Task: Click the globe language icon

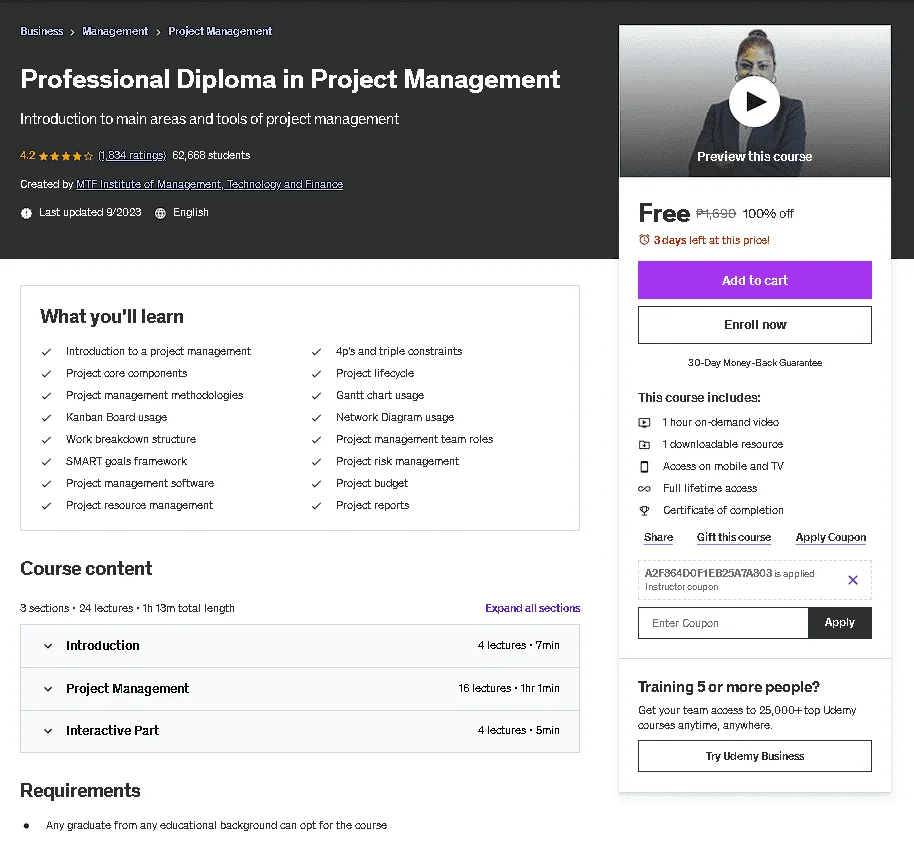Action: 160,213
